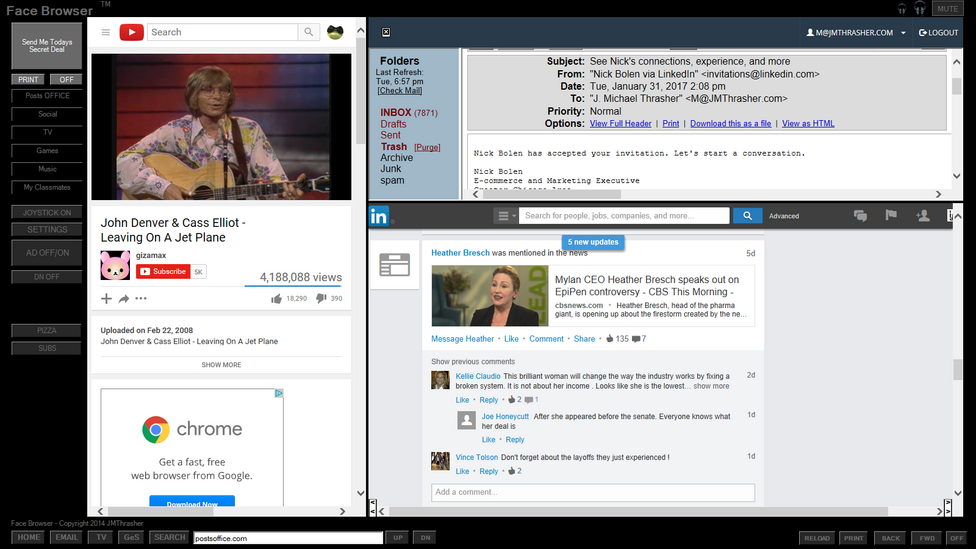Viewport: 976px width, 549px height.
Task: Open the INBOX mail folder
Action: [x=396, y=113]
